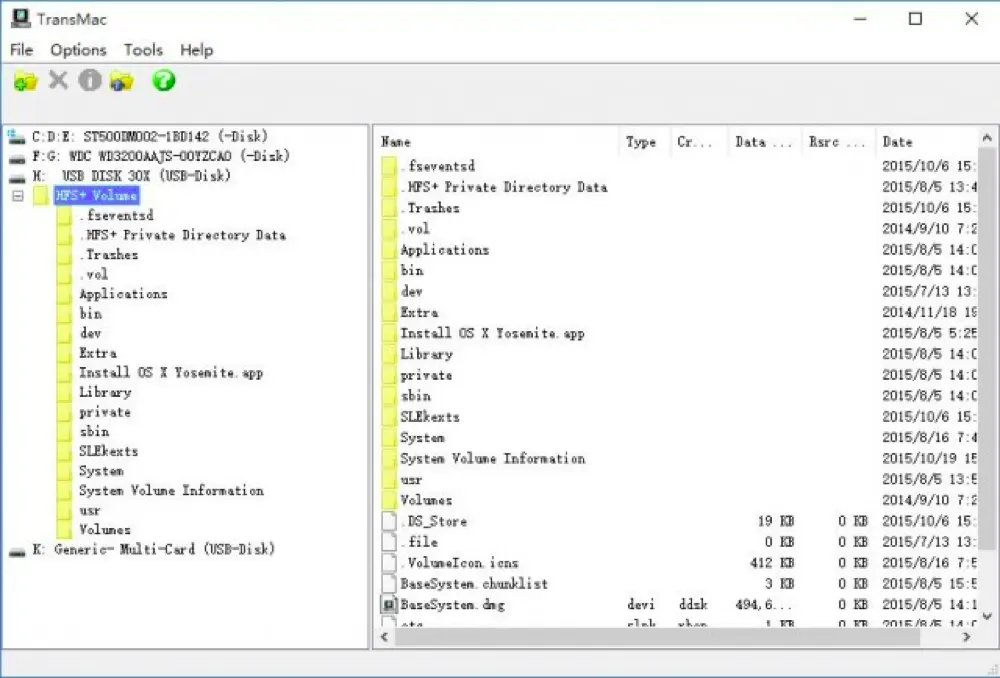This screenshot has width=1000, height=678.
Task: Click the open disk image toolbar icon
Action: coord(26,80)
